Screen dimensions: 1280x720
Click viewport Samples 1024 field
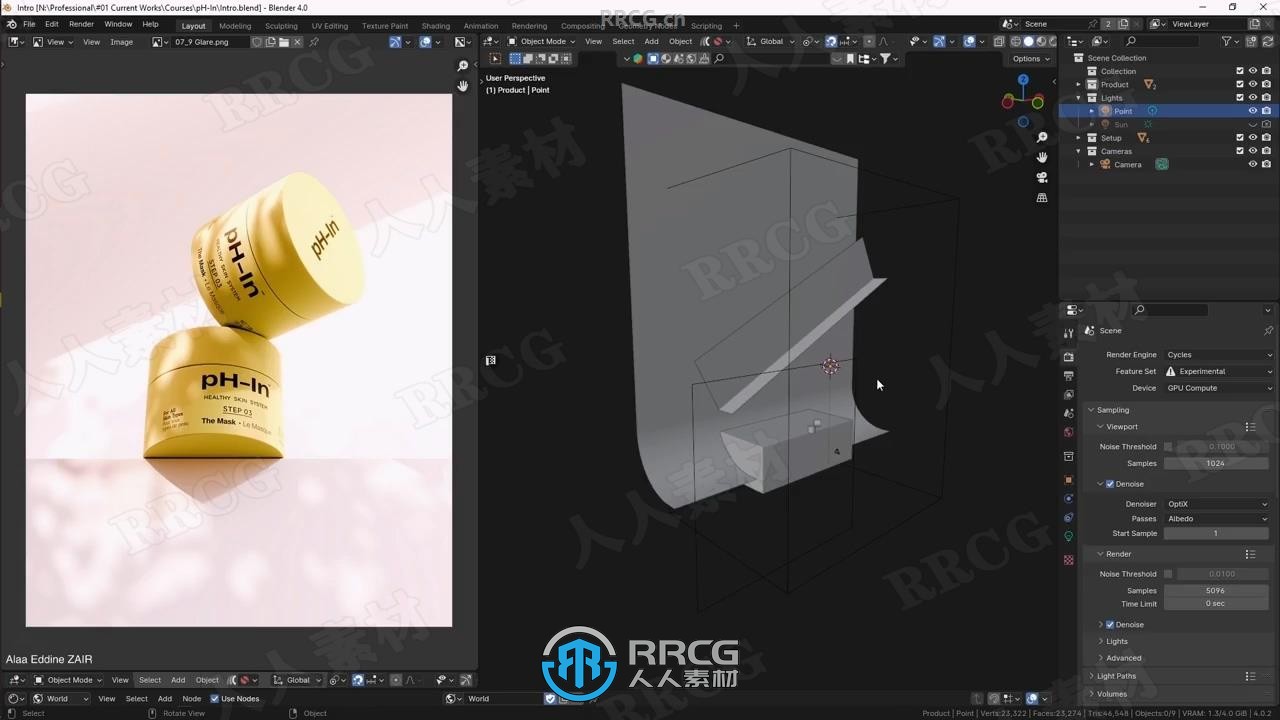click(x=1216, y=463)
